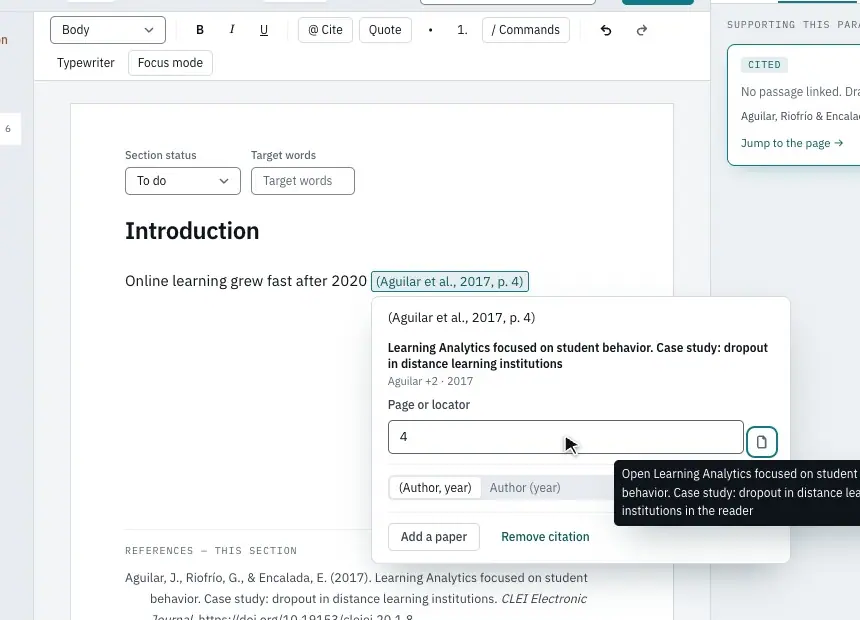Switch to Author (year) citation format
The width and height of the screenshot is (860, 620).
pyautogui.click(x=525, y=488)
